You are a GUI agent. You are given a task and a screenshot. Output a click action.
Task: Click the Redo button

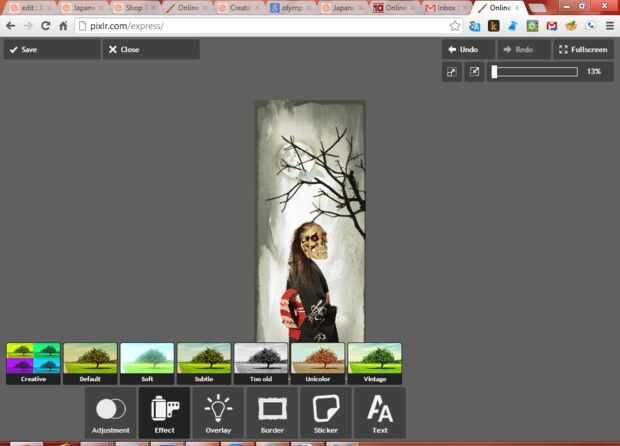pyautogui.click(x=524, y=49)
